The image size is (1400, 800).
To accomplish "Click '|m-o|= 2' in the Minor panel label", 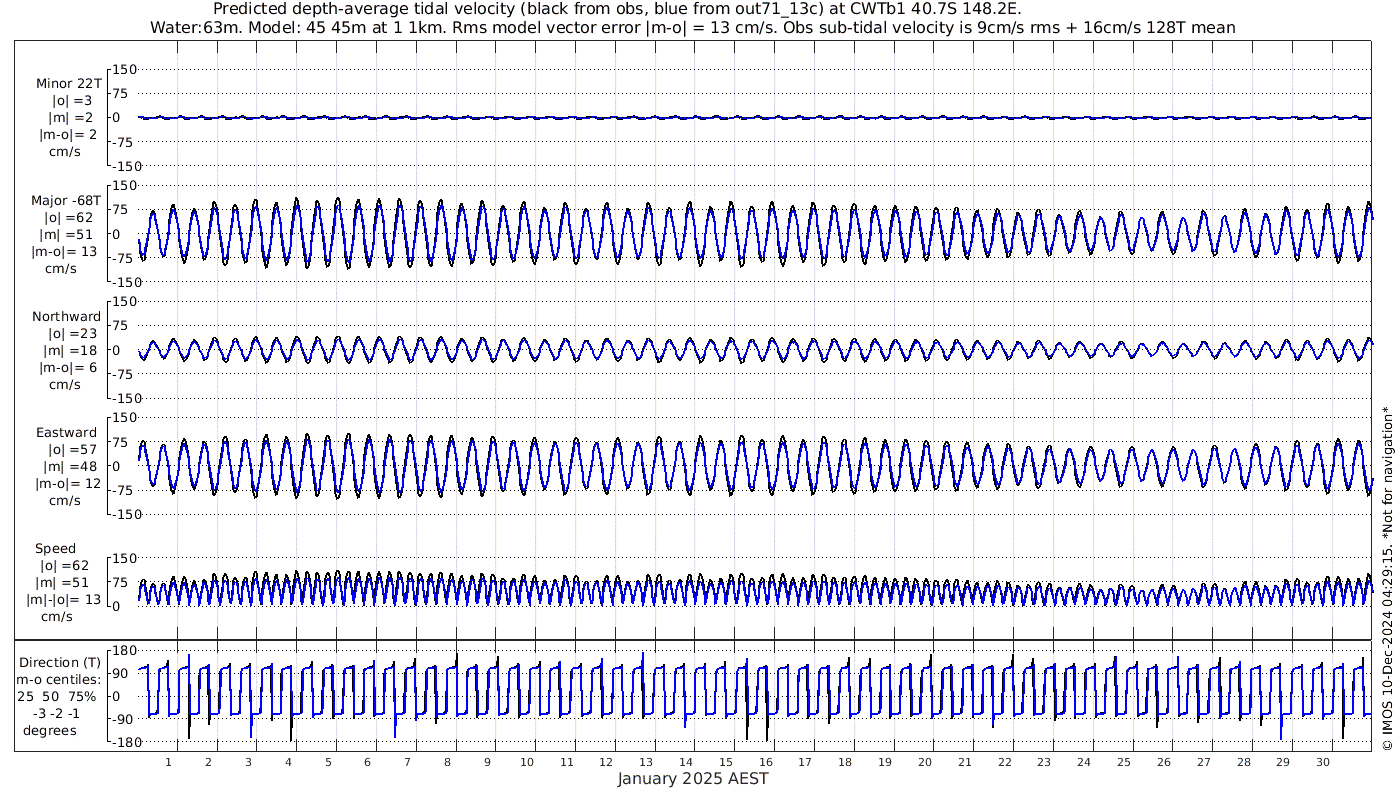I will [68, 134].
